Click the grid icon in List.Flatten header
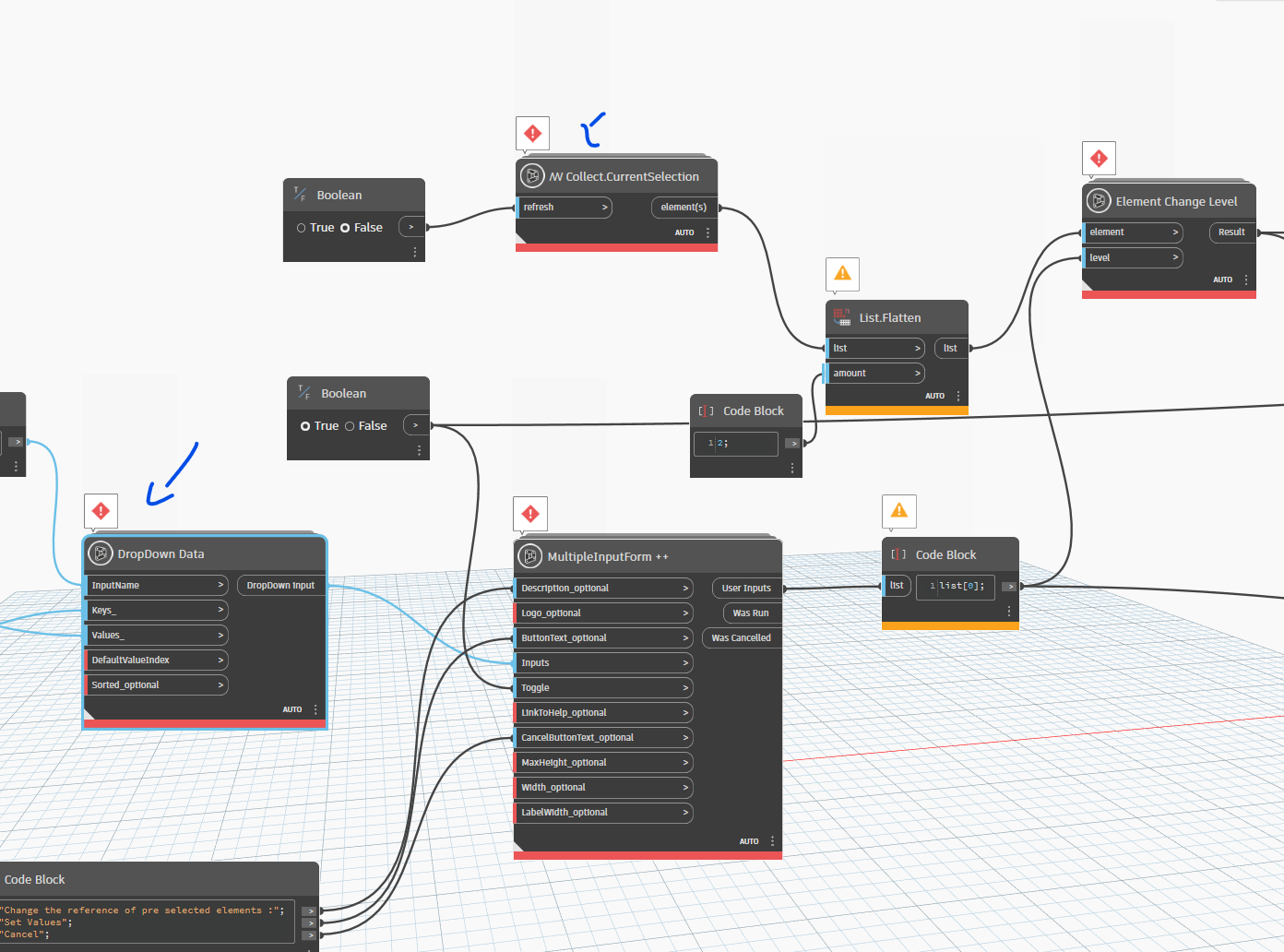The height and width of the screenshot is (952, 1284). tap(841, 316)
